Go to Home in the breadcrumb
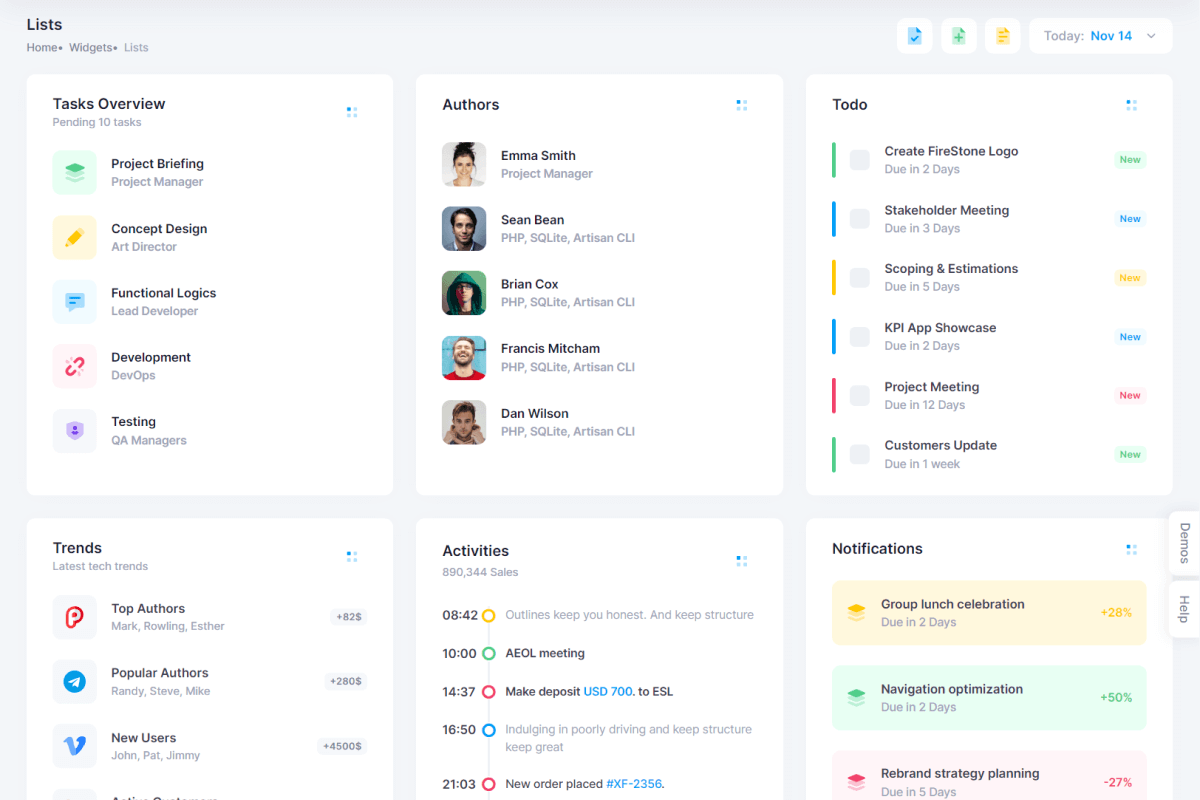 coord(42,48)
